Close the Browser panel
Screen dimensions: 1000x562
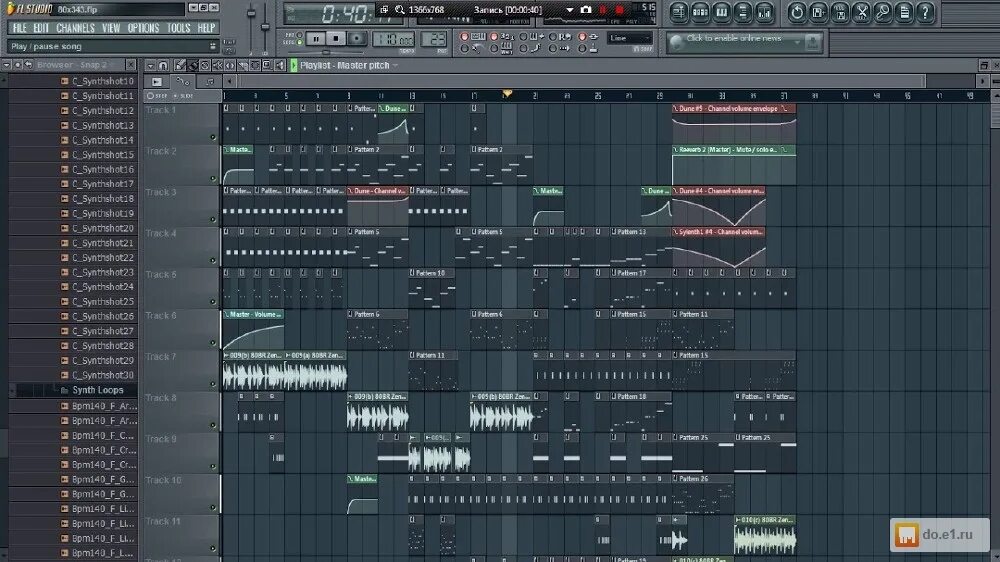pos(131,65)
